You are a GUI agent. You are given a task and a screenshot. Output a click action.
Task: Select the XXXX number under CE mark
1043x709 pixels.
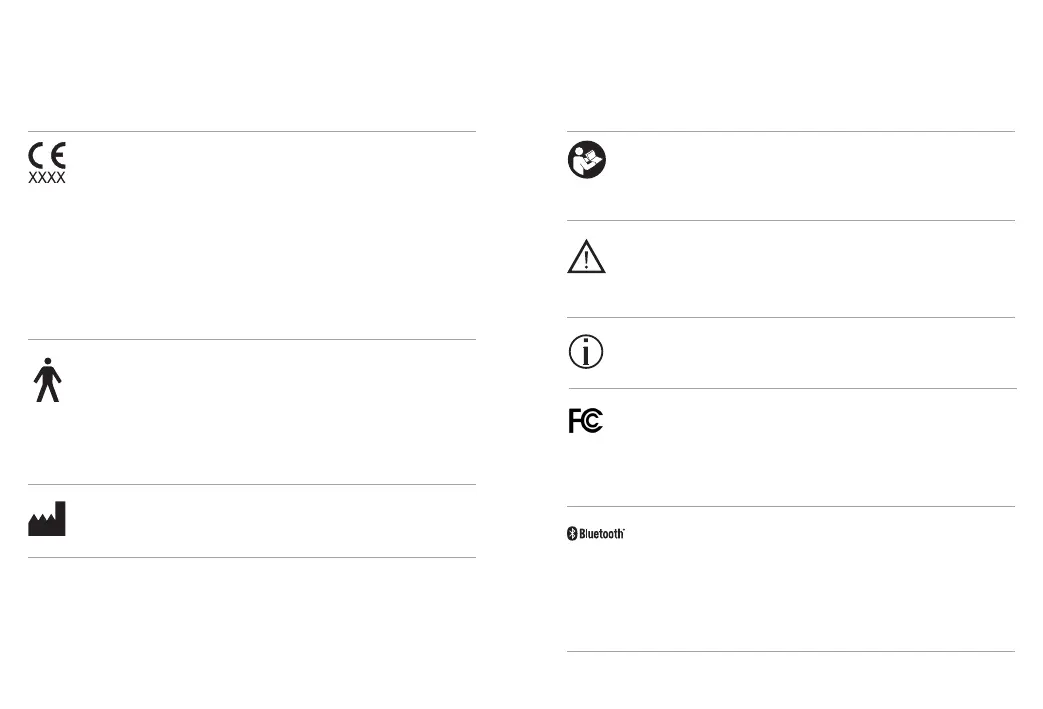point(47,178)
